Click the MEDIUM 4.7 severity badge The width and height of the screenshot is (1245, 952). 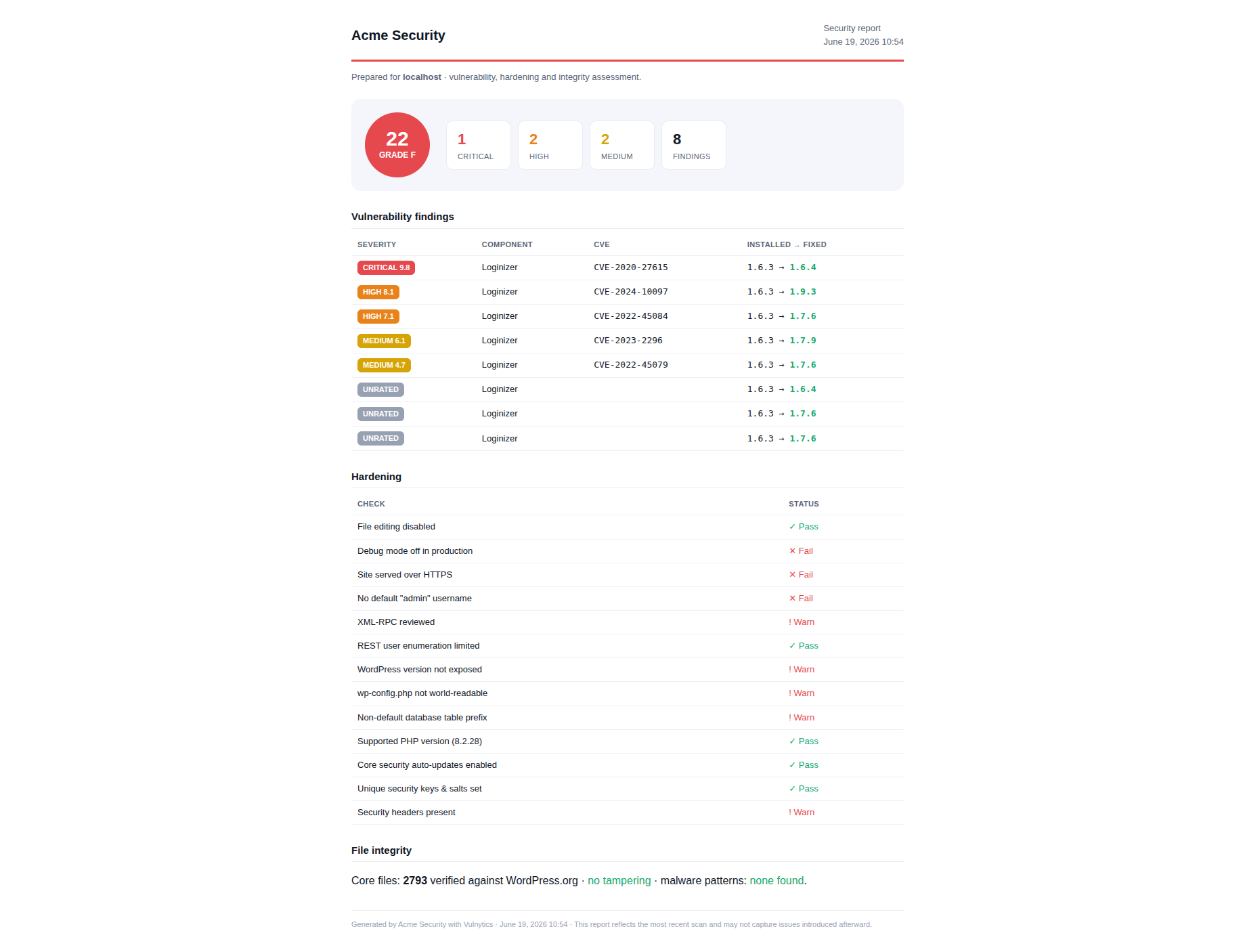384,365
